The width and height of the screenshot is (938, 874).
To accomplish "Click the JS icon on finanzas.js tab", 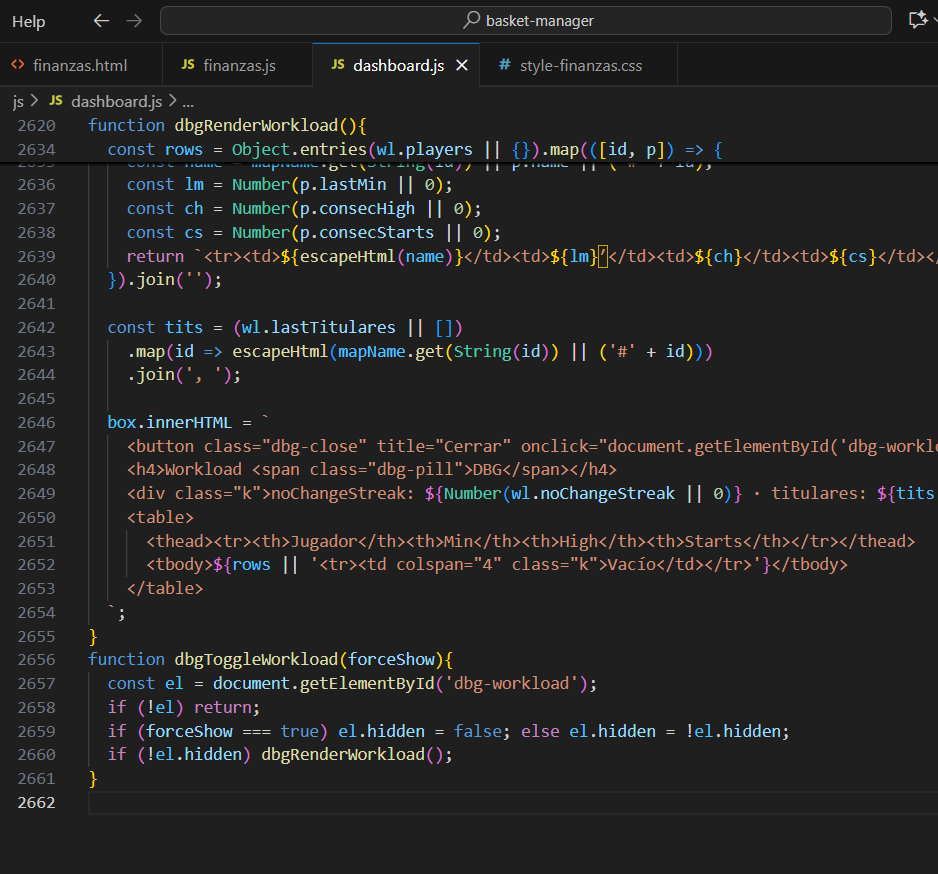I will [x=188, y=65].
